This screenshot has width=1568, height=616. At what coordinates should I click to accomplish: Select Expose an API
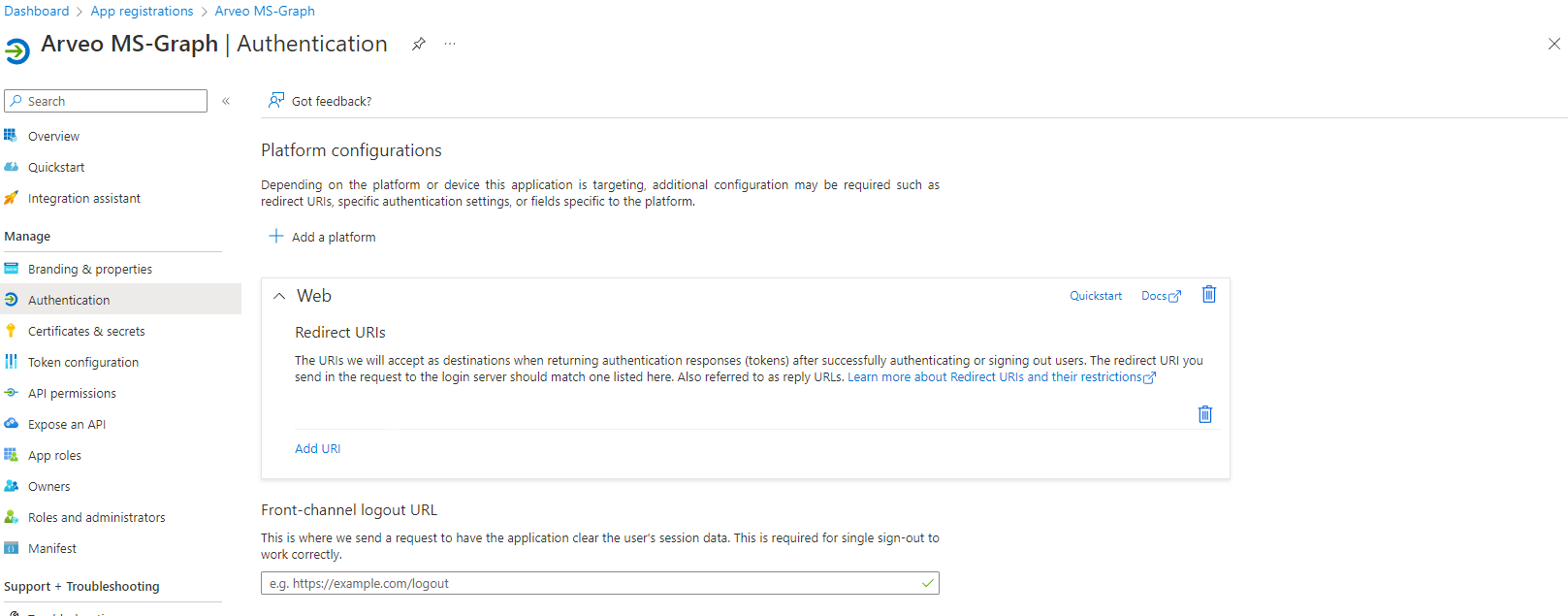click(67, 424)
